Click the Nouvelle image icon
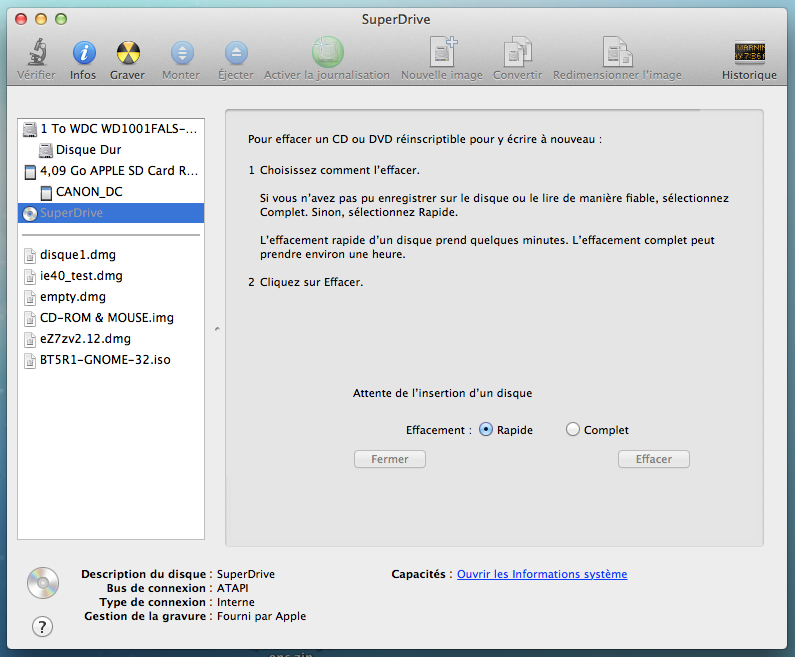This screenshot has height=657, width=795. pyautogui.click(x=443, y=52)
